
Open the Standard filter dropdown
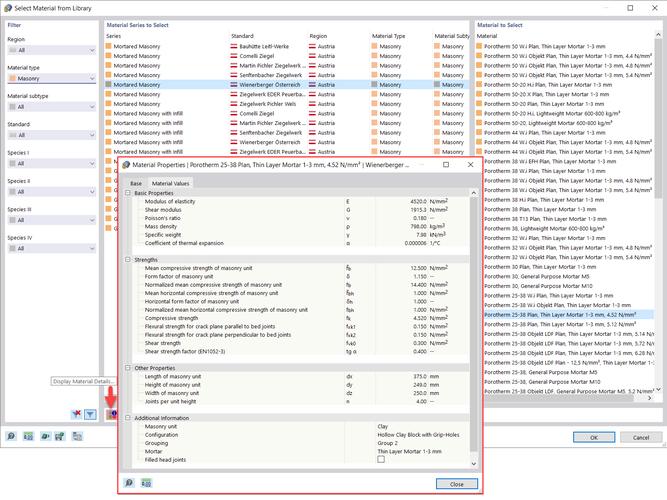[52, 135]
